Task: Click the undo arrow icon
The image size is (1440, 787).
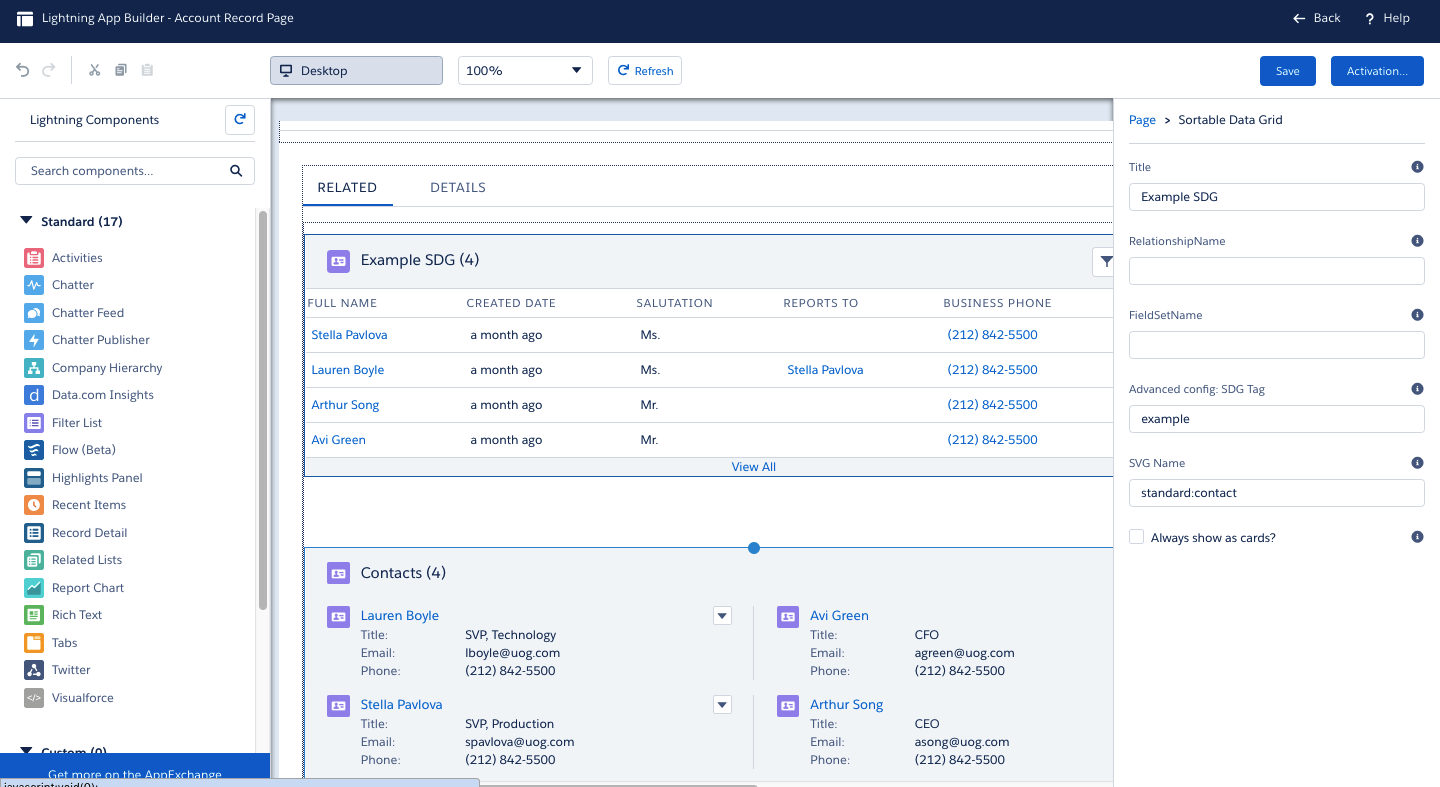Action: point(23,70)
